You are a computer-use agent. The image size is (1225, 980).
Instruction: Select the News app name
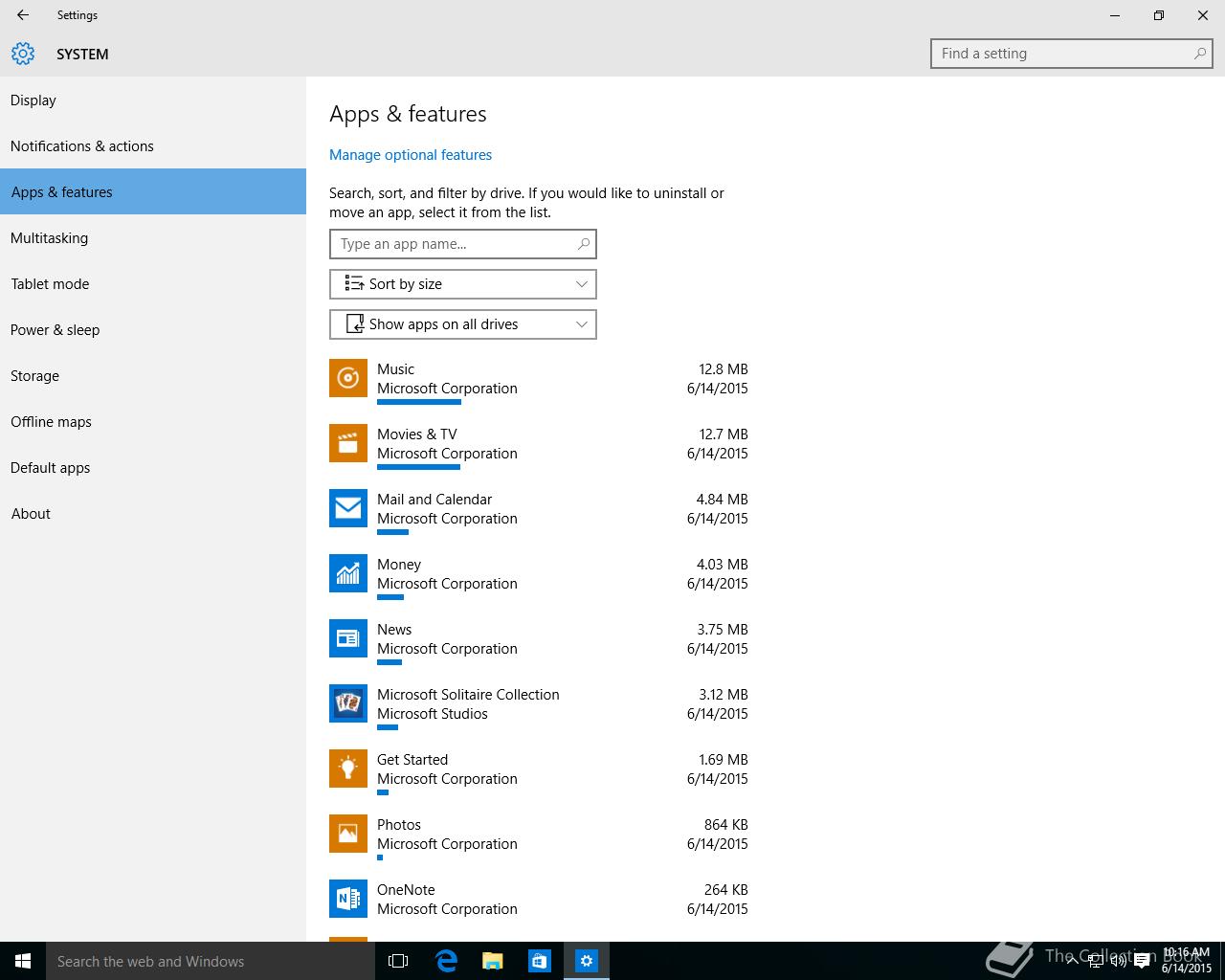pos(394,630)
